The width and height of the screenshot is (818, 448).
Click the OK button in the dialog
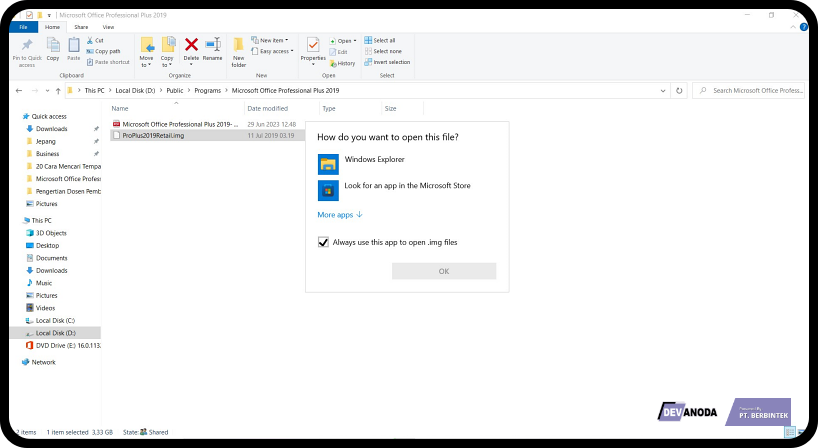coord(444,271)
